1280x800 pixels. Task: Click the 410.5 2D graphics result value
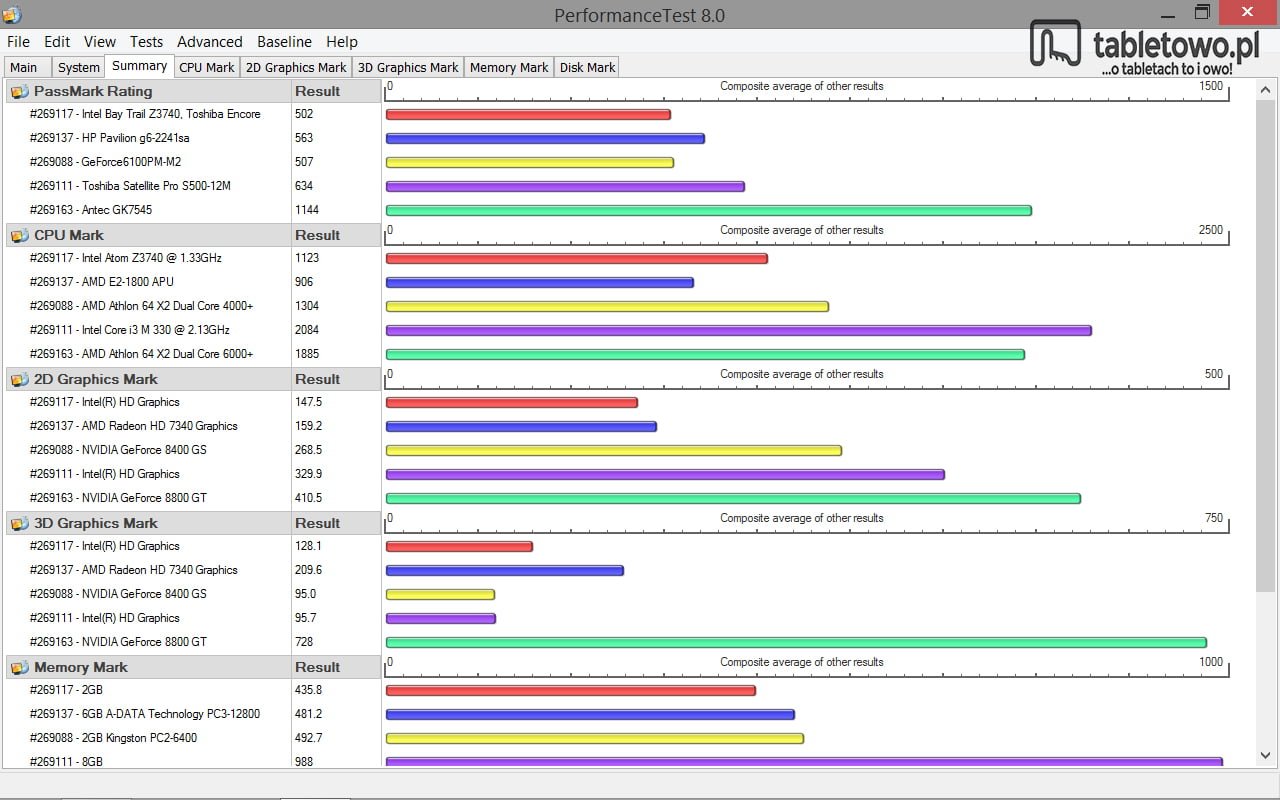tap(308, 498)
